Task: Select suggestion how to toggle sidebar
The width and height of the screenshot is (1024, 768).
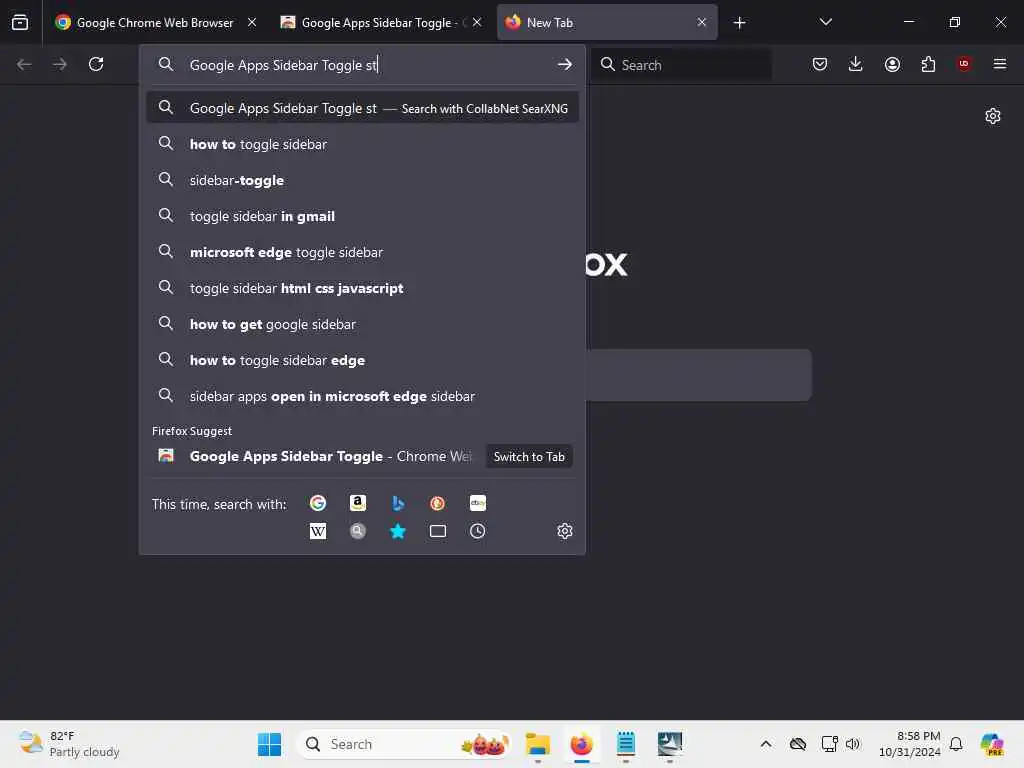Action: coord(362,144)
